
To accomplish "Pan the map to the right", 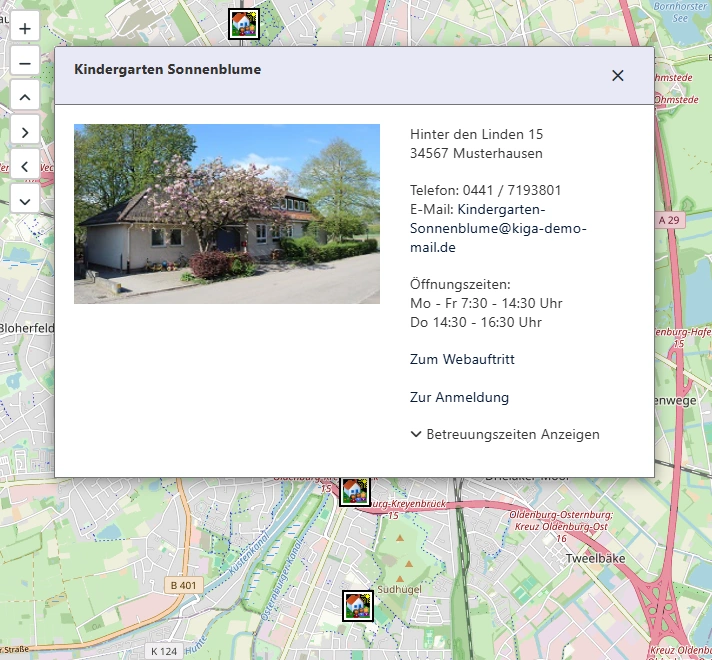I will 25,130.
